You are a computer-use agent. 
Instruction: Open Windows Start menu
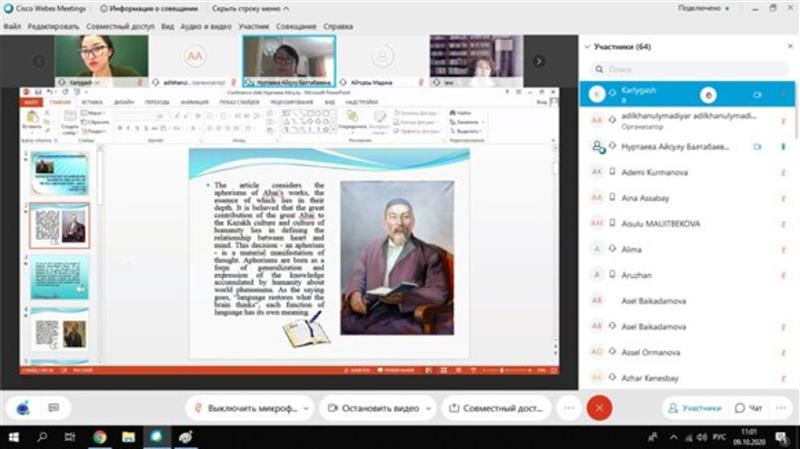(x=12, y=438)
